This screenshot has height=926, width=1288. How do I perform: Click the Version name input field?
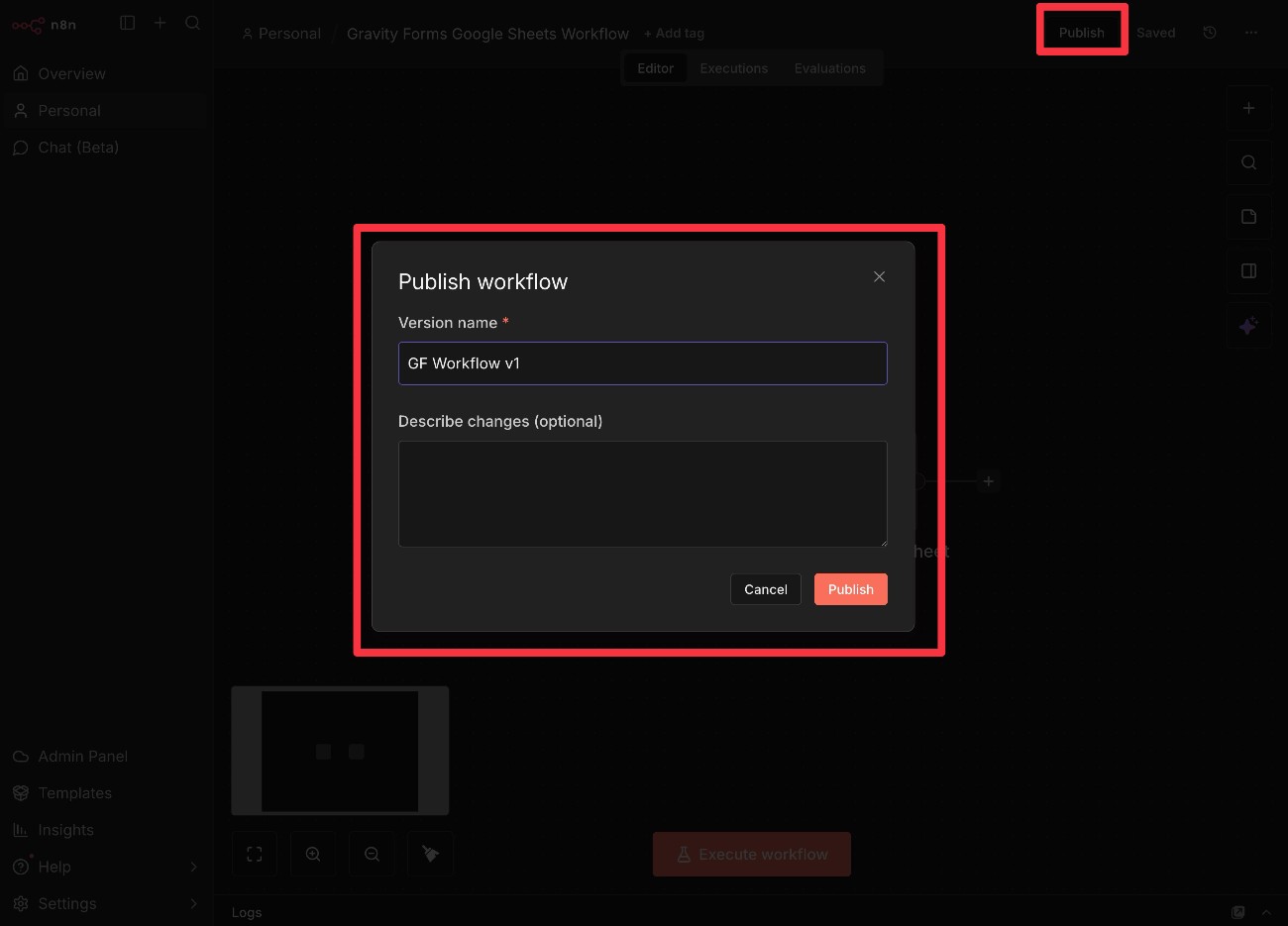[643, 363]
